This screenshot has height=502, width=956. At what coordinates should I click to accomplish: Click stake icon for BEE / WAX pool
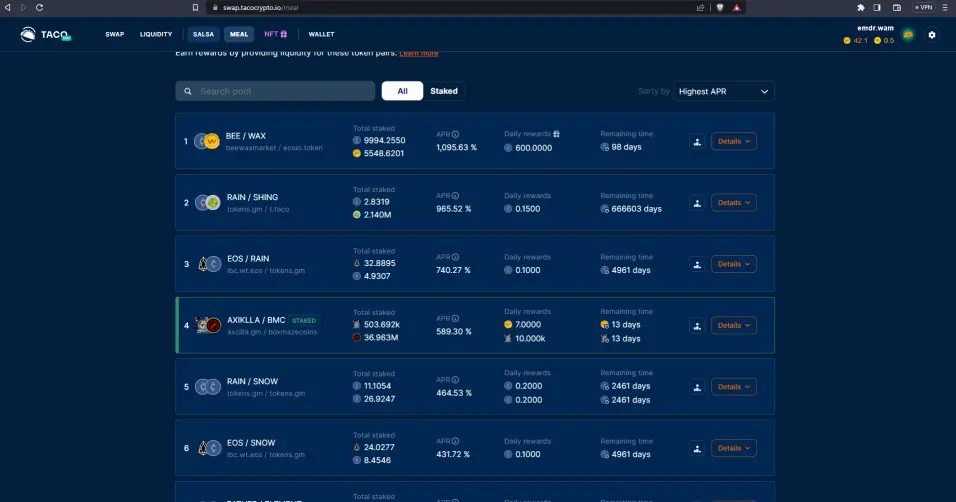pyautogui.click(x=697, y=142)
